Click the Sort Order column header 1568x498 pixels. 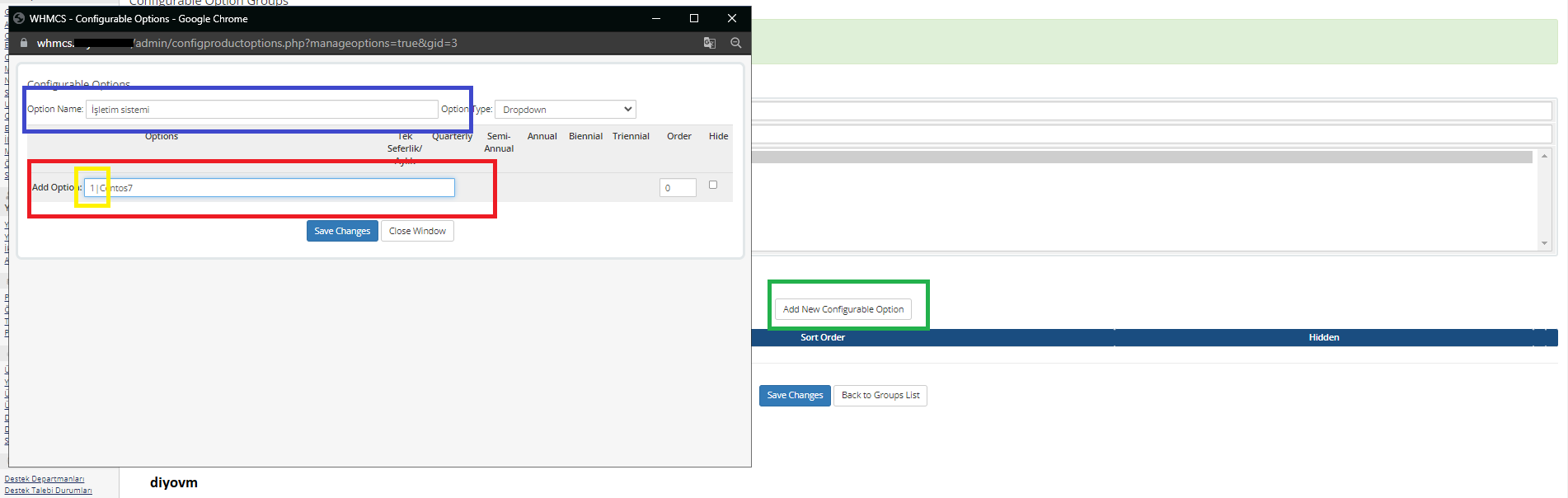pos(823,337)
